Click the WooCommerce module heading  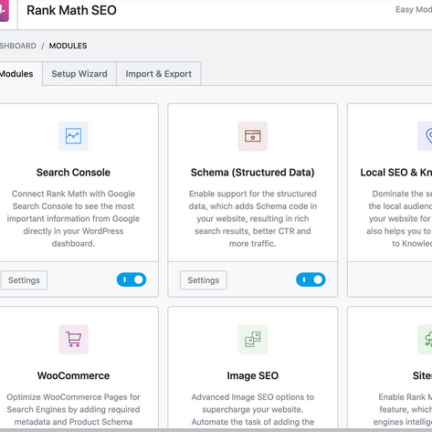pos(73,376)
